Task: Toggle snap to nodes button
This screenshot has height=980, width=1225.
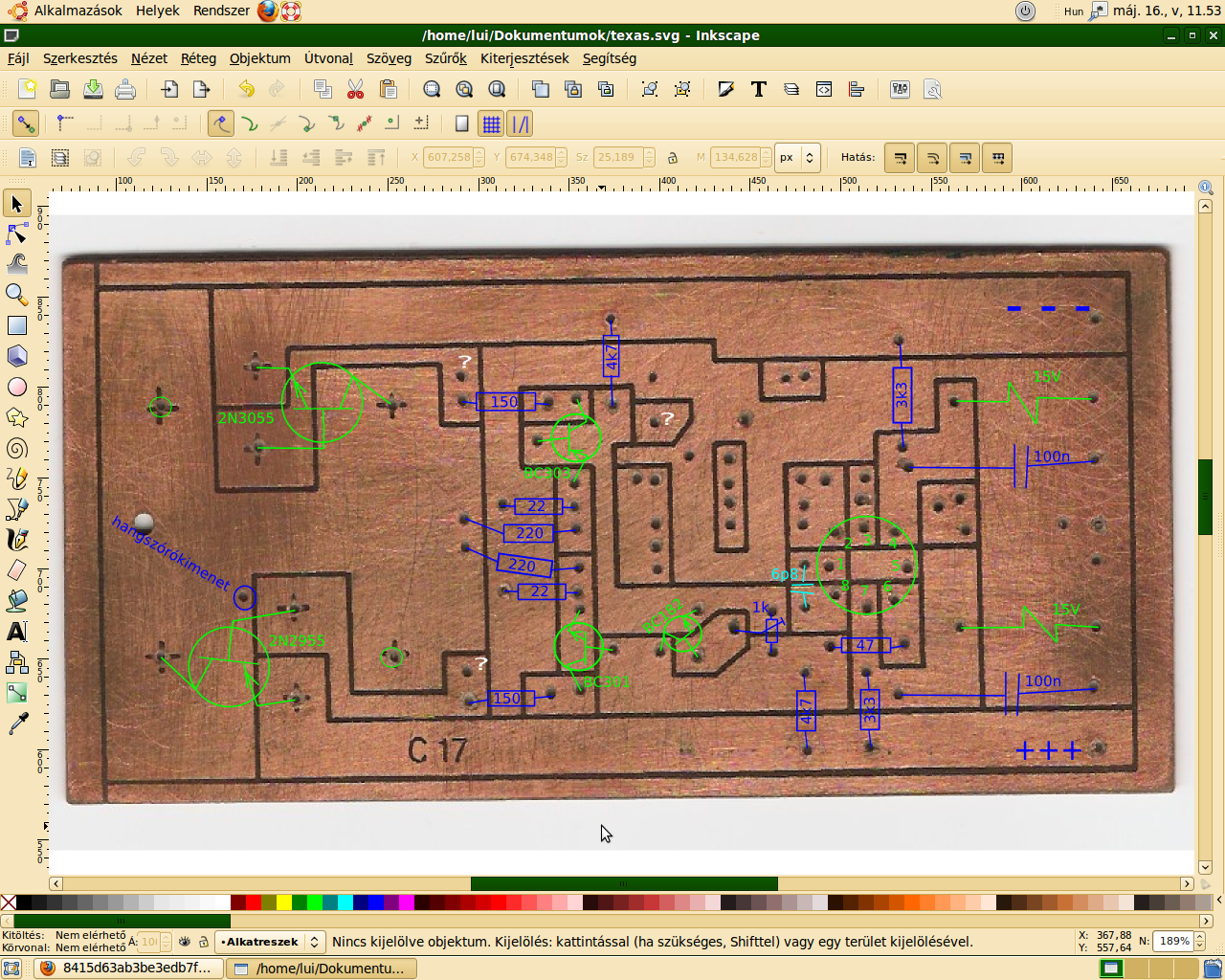Action: 220,123
